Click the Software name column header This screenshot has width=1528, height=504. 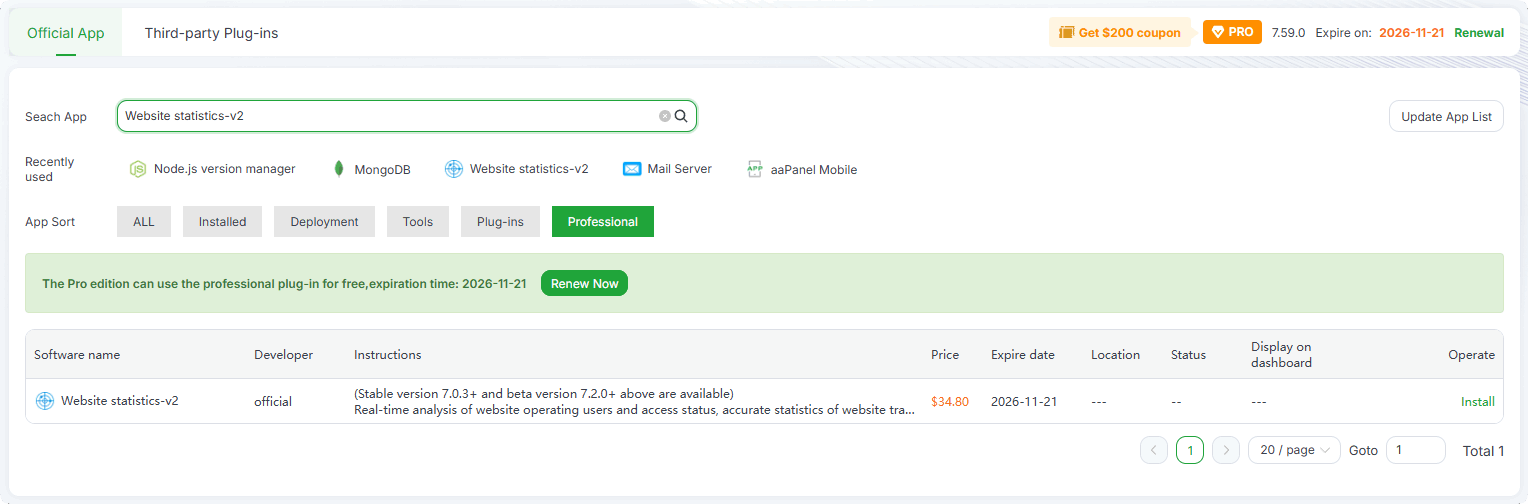pyautogui.click(x=77, y=355)
